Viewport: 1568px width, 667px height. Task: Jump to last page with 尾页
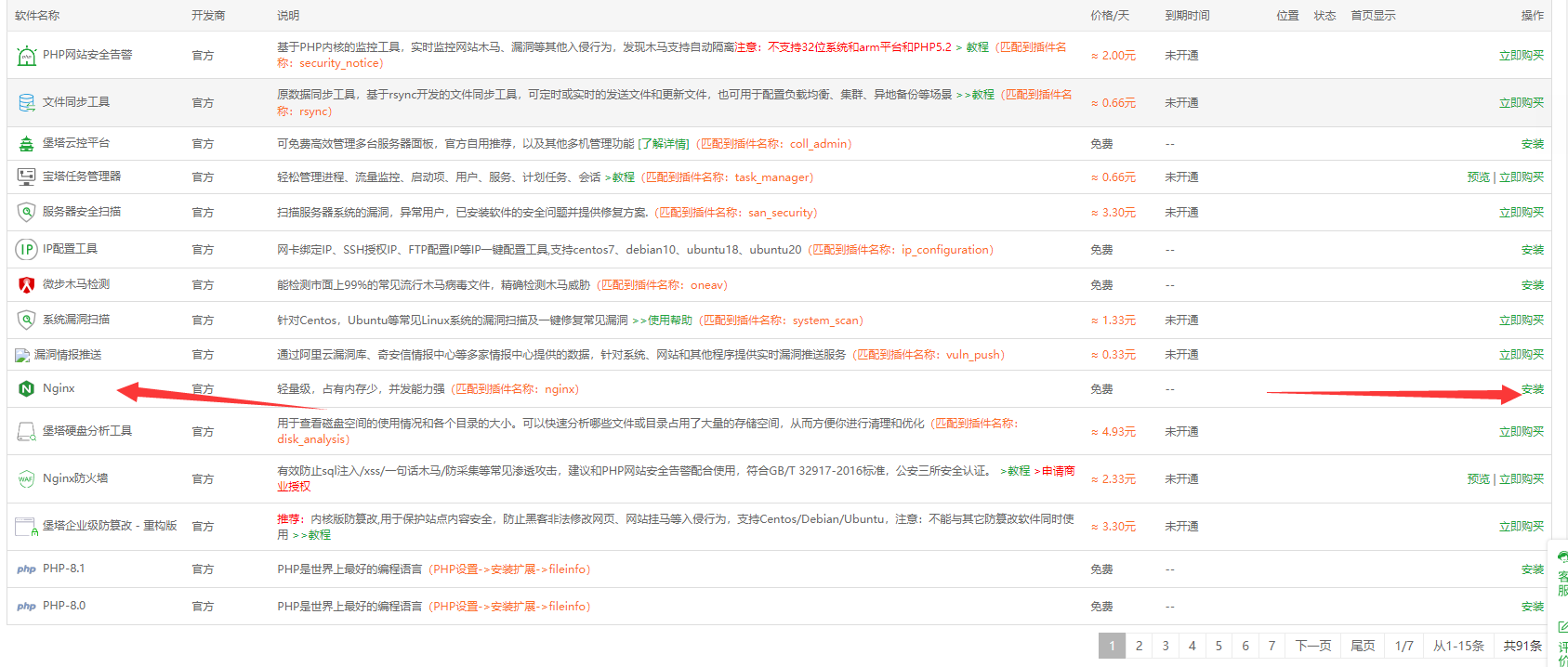1363,646
